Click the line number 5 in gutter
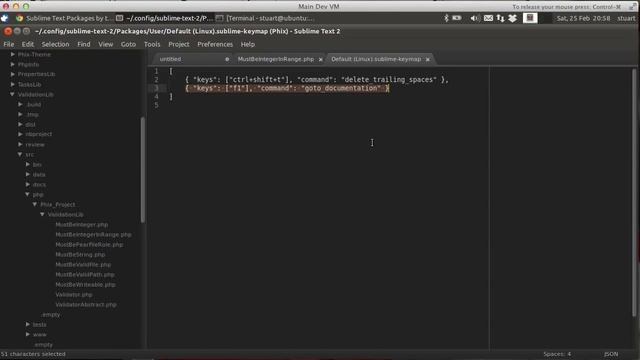 [156, 105]
